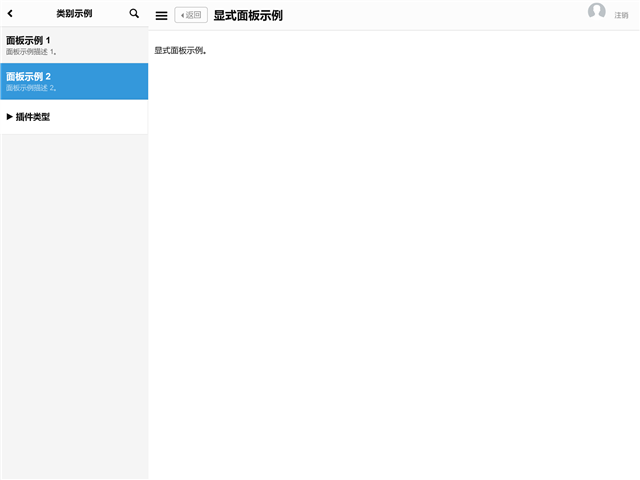Click the 注销 logout link
640x480 pixels.
tap(621, 16)
